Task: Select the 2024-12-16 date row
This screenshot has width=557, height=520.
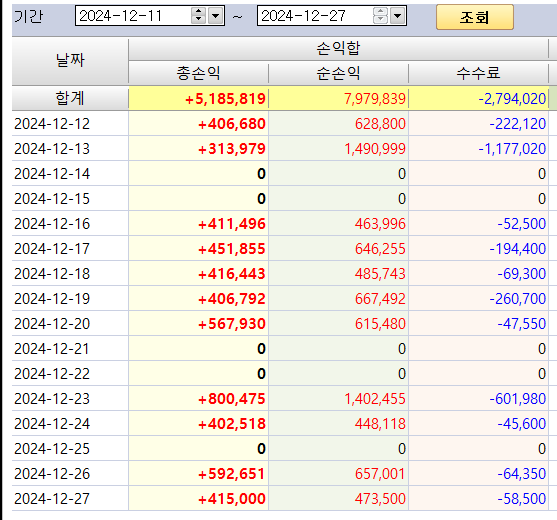Action: [x=52, y=224]
